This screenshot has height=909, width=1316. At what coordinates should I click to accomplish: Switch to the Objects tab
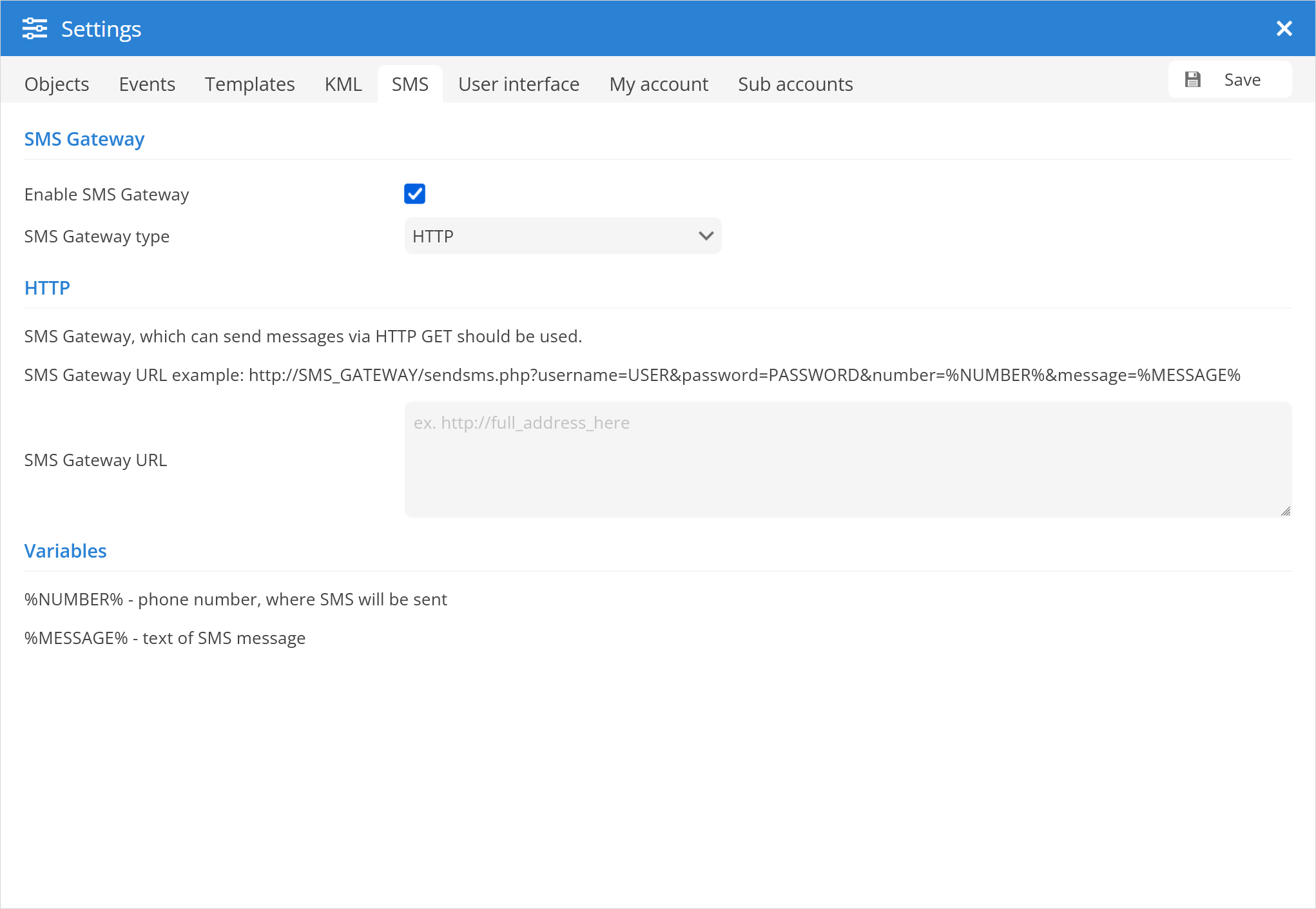pos(57,84)
